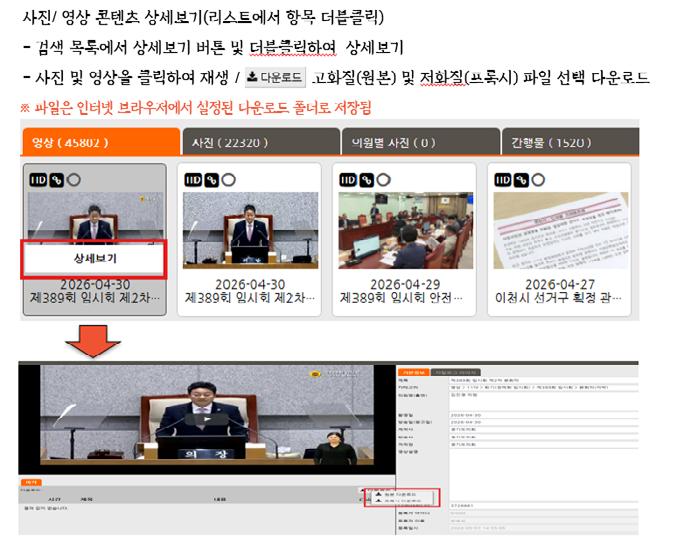
Task: Open the 간행물 (1520) tab
Action: click(x=570, y=142)
